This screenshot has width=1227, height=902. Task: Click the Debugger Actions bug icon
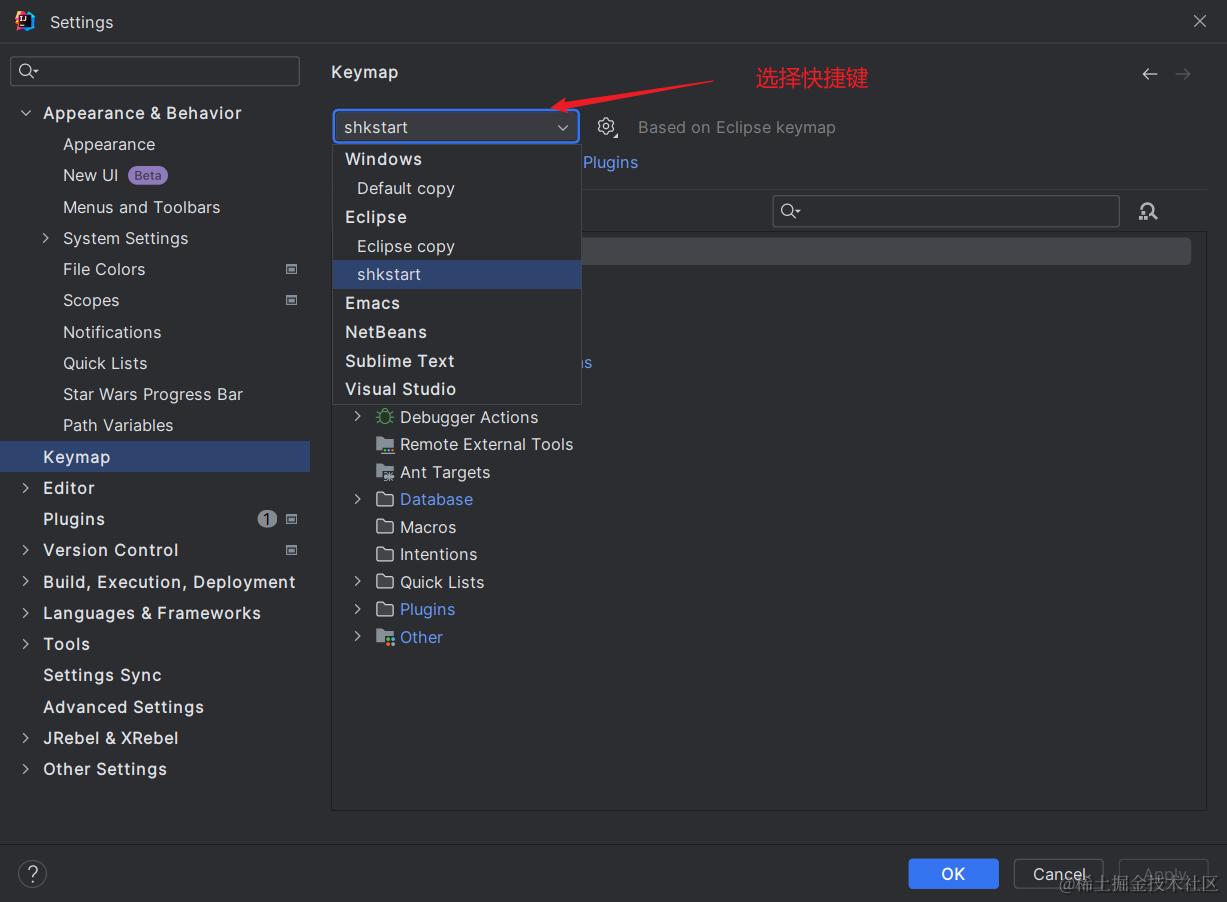(x=385, y=417)
